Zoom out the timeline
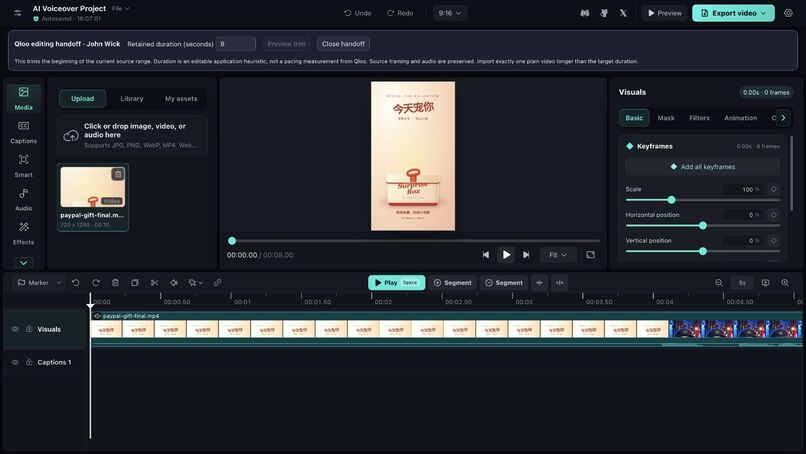 point(719,283)
